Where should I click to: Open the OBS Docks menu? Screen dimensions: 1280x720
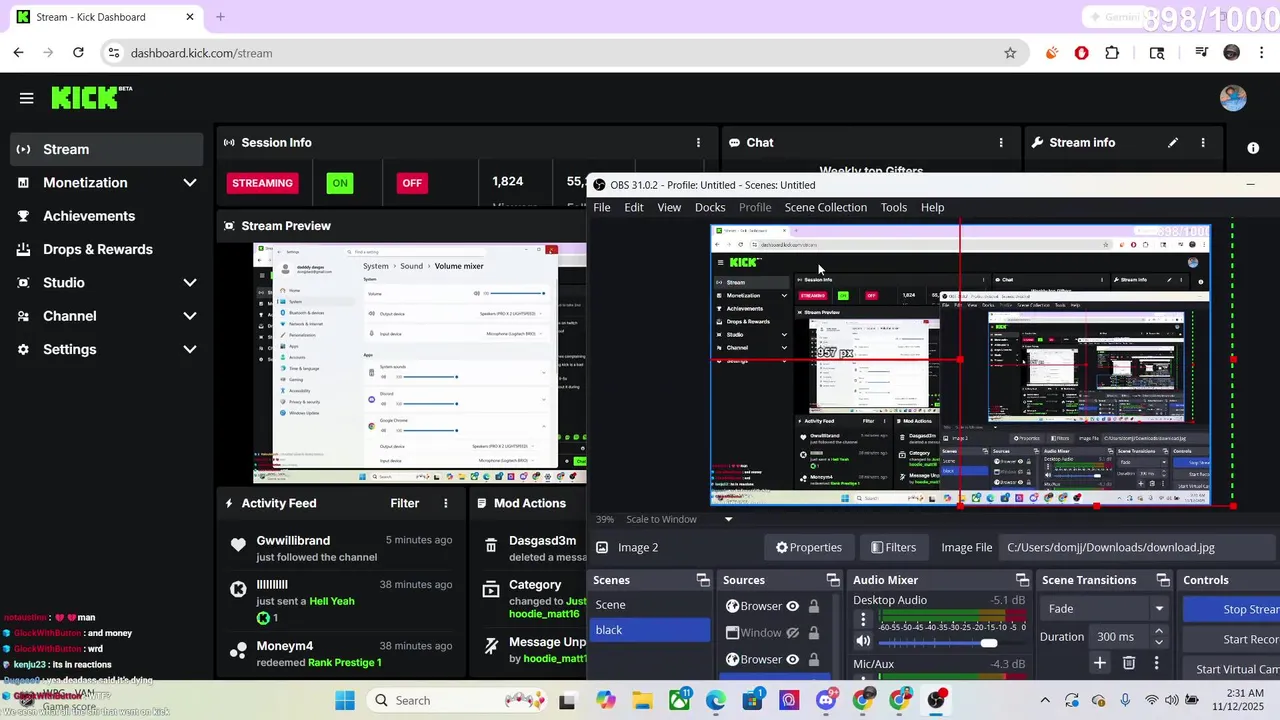pos(710,207)
